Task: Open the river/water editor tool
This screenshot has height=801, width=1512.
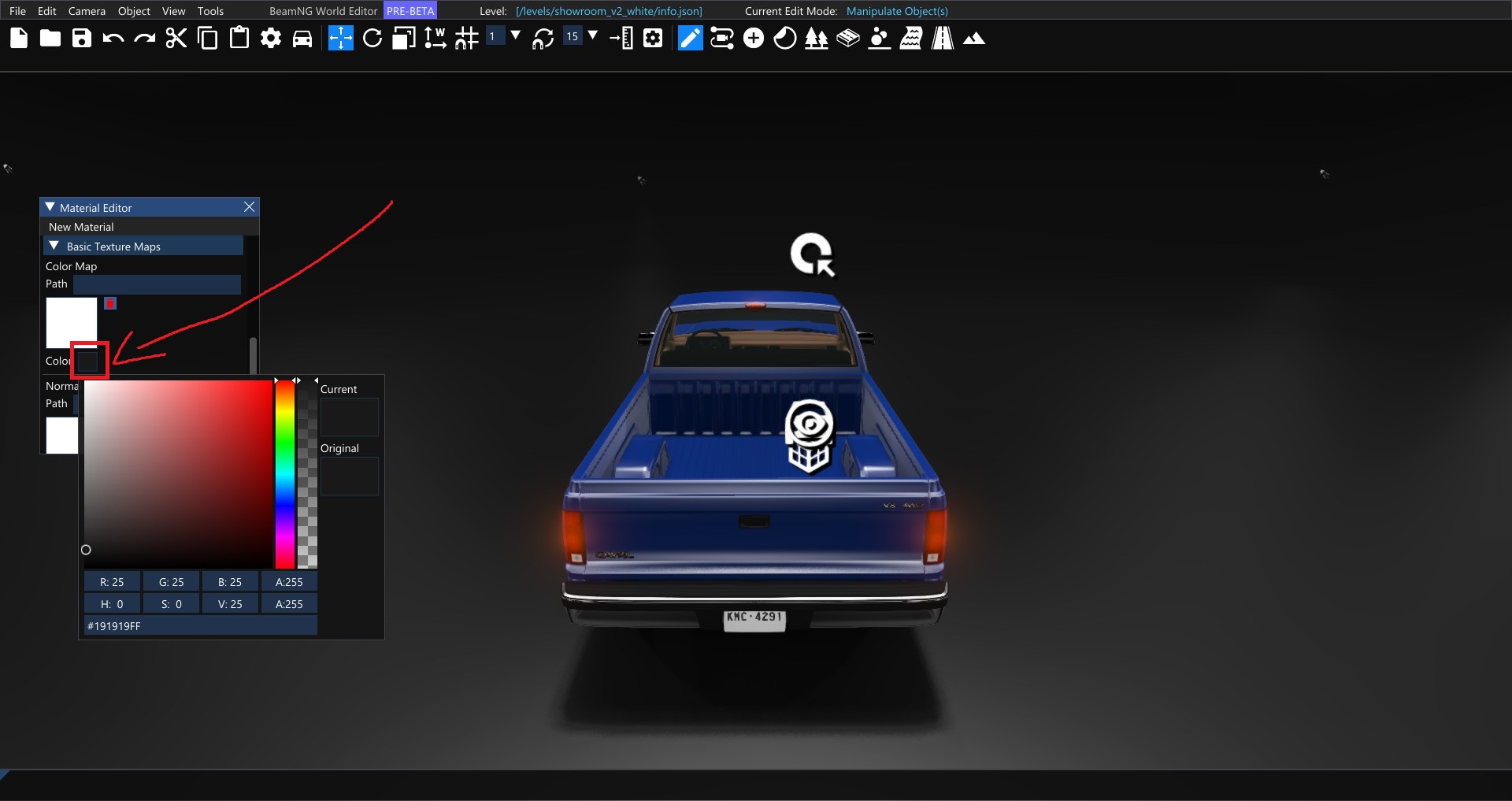Action: click(x=911, y=38)
